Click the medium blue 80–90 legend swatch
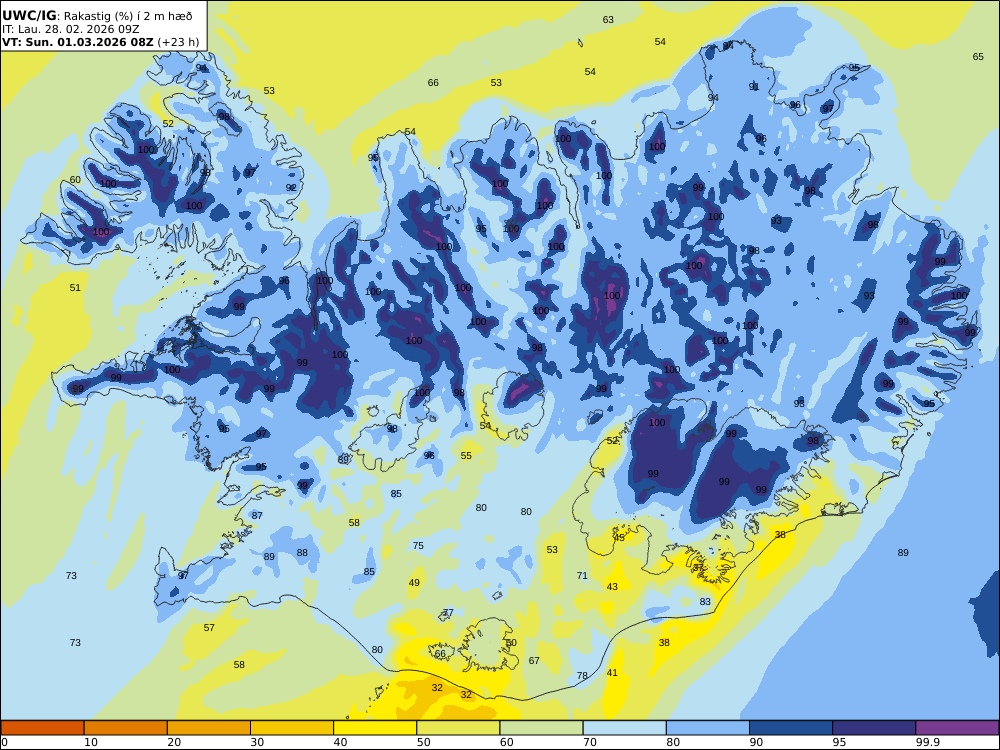The width and height of the screenshot is (1000, 750). (708, 728)
